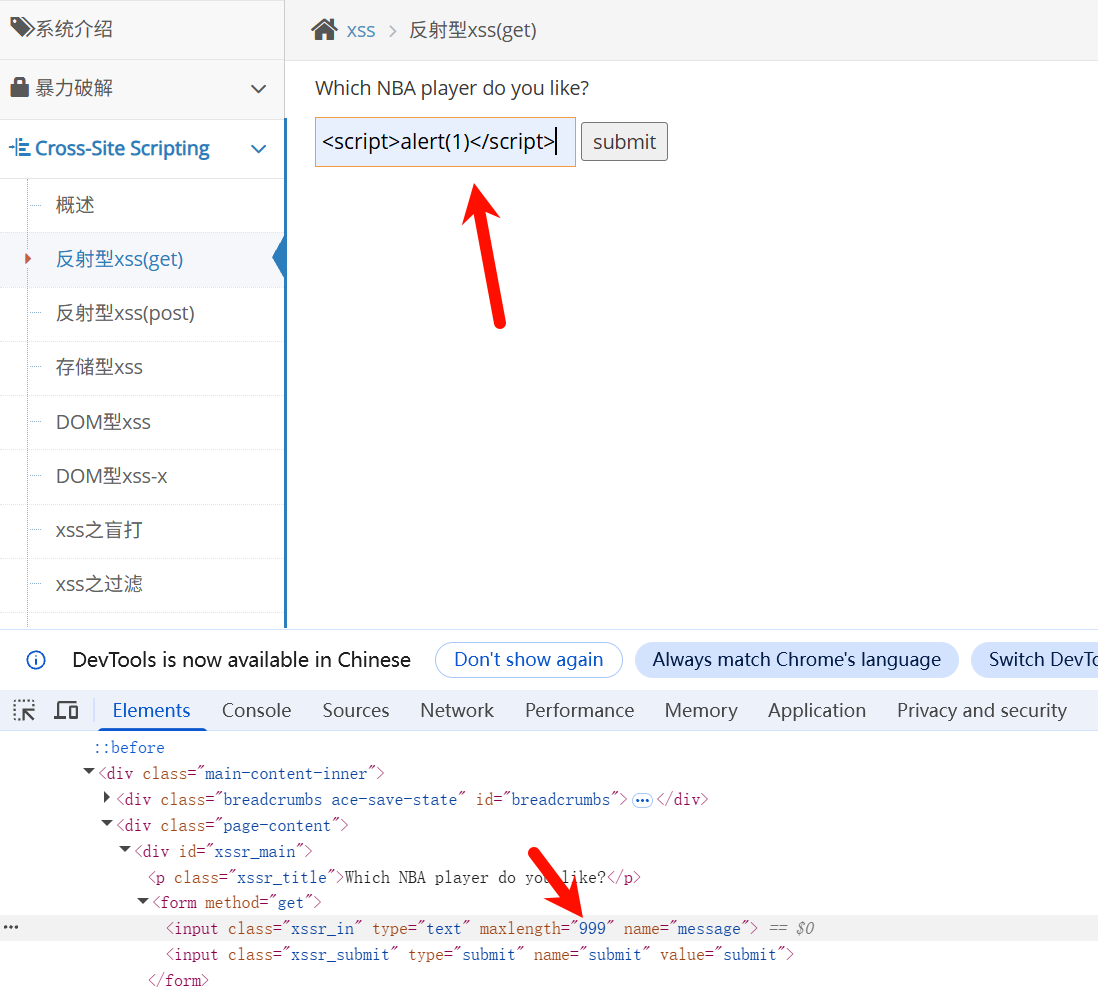
Task: Collapse the main-content-inner div node
Action: [x=89, y=772]
